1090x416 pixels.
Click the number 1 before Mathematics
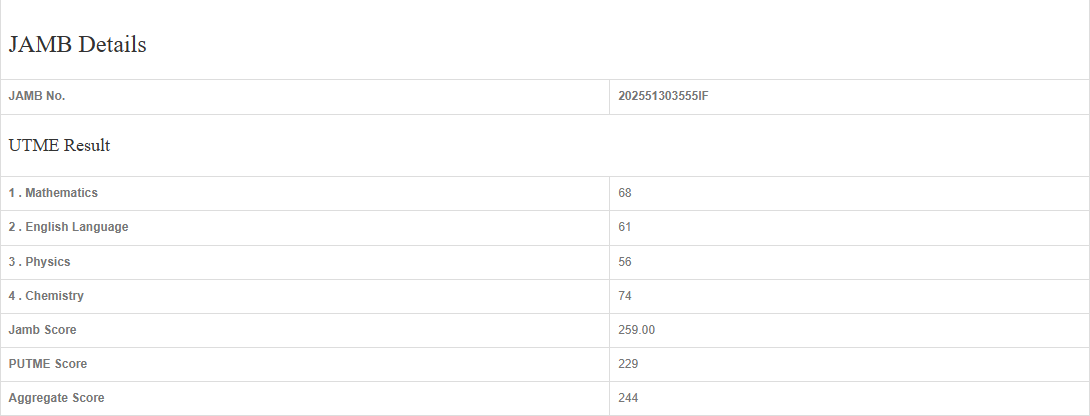tap(12, 193)
